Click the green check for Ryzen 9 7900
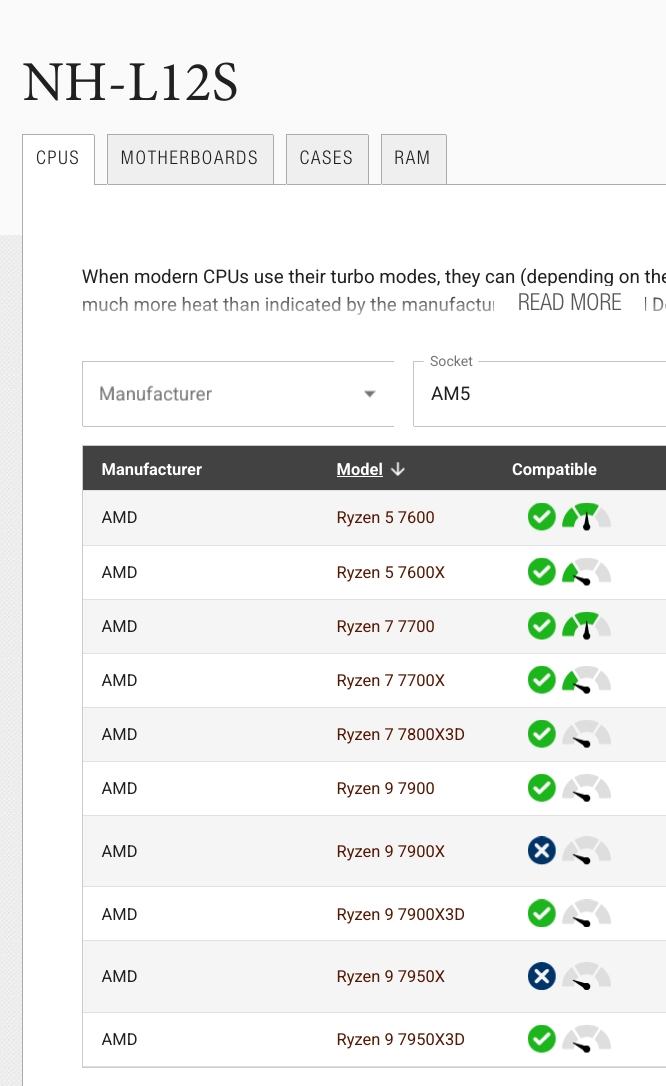The height and width of the screenshot is (1086, 666). 541,788
